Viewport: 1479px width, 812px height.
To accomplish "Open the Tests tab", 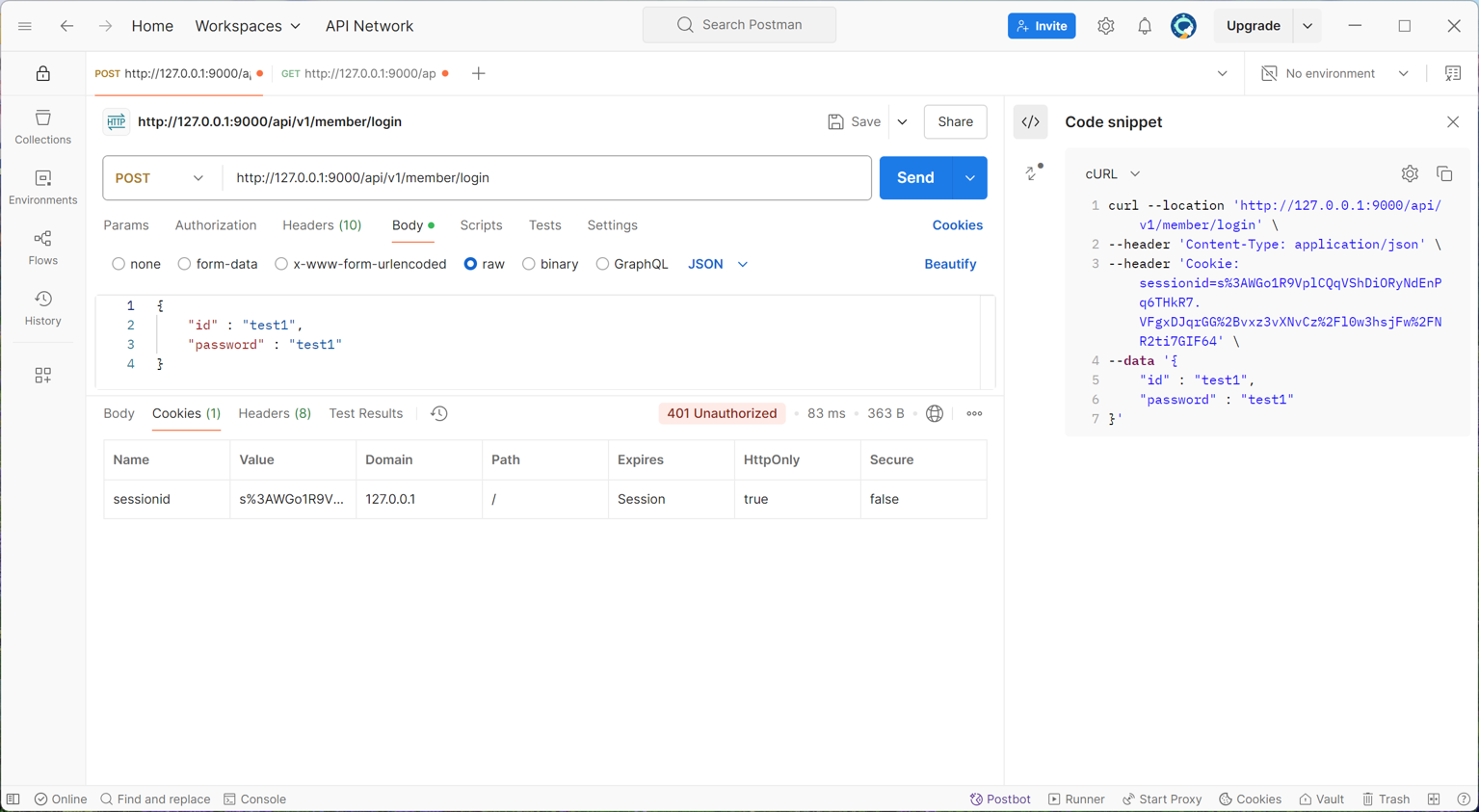I will (545, 225).
